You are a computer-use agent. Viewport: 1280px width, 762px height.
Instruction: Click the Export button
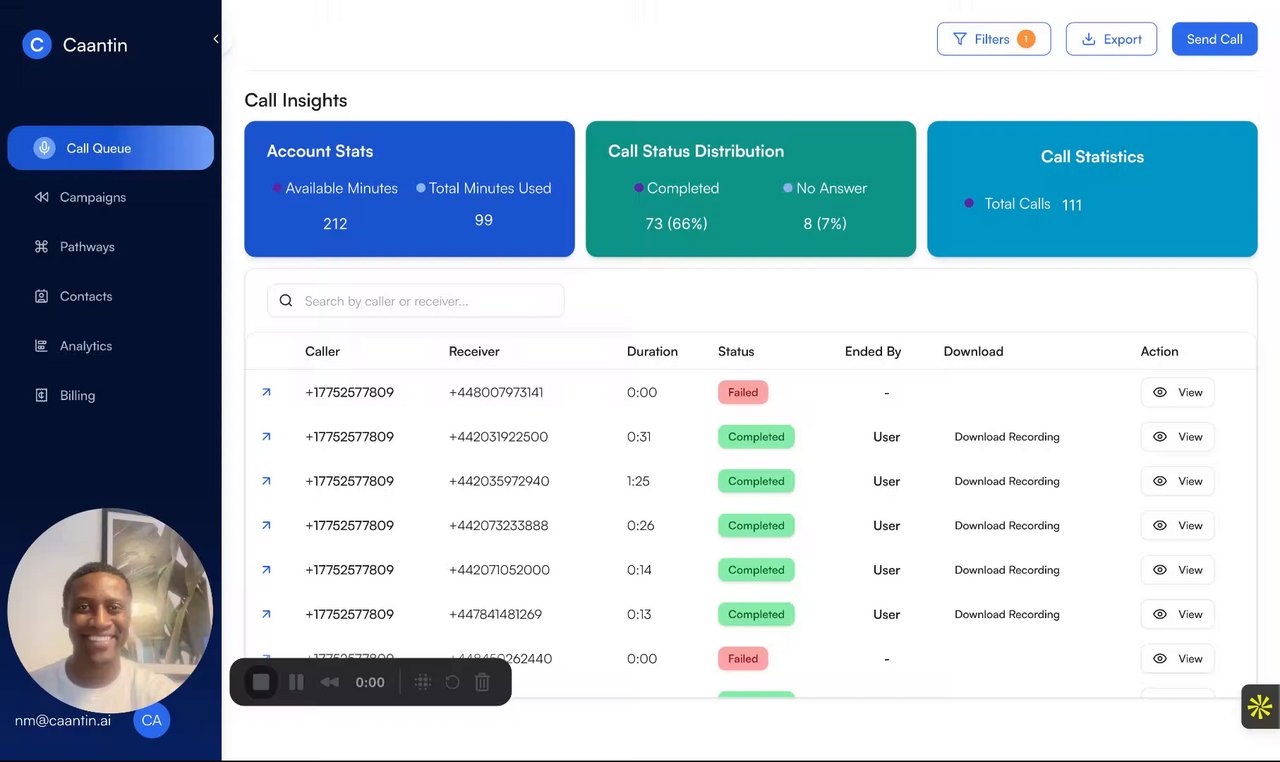[x=1111, y=39]
